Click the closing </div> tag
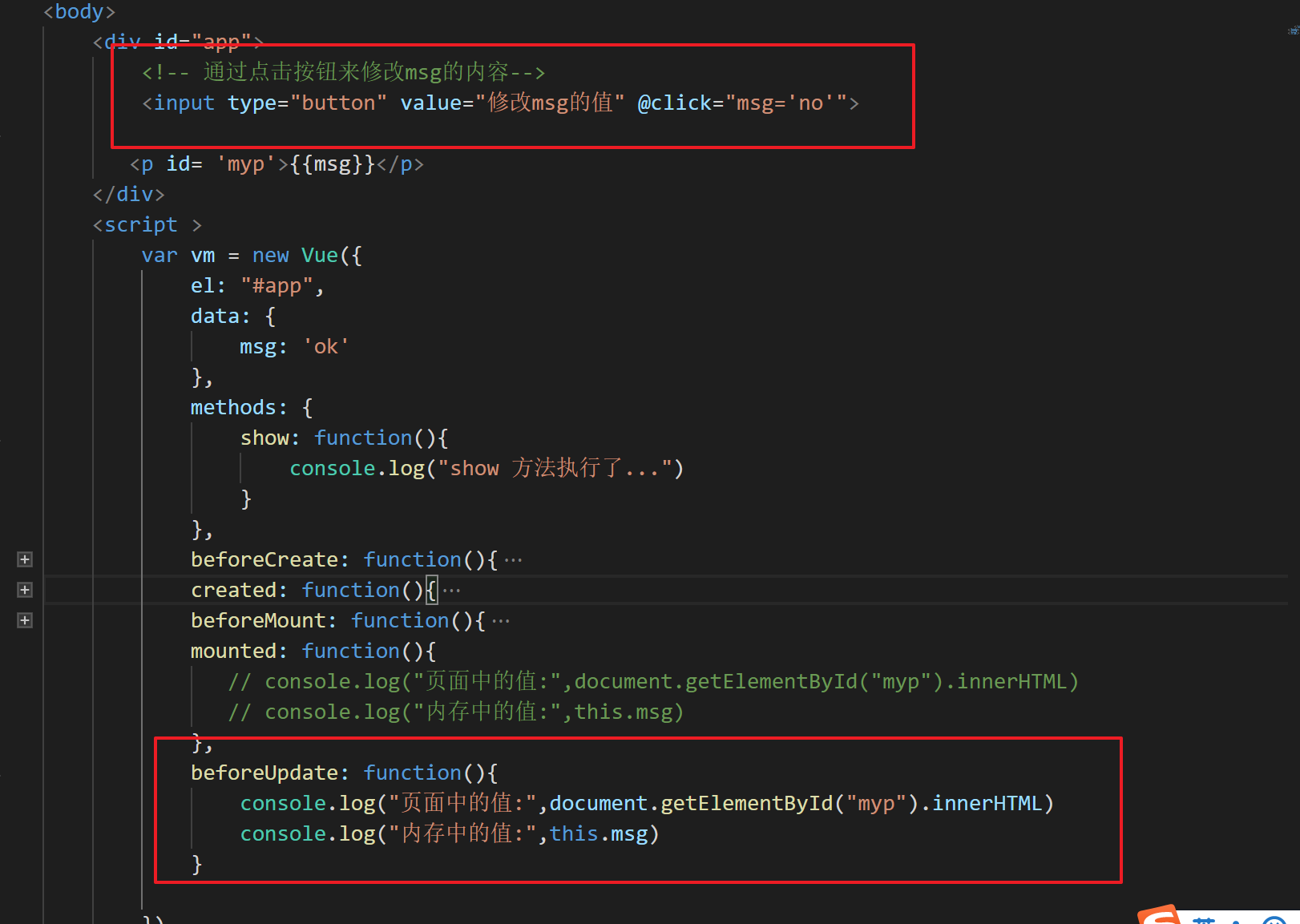The image size is (1300, 924). pos(128,194)
